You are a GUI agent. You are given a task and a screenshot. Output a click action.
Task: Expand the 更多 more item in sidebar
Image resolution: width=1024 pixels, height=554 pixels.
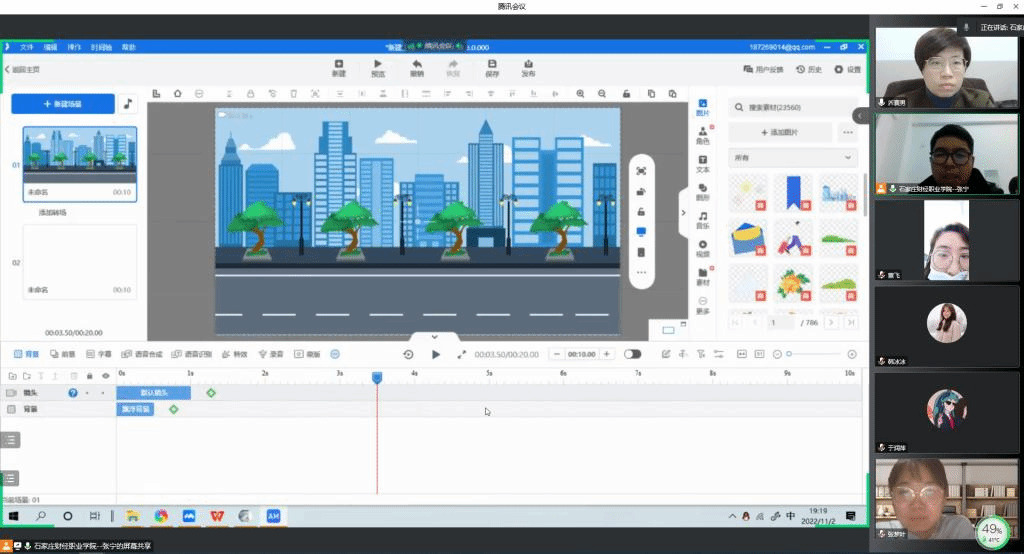703,305
